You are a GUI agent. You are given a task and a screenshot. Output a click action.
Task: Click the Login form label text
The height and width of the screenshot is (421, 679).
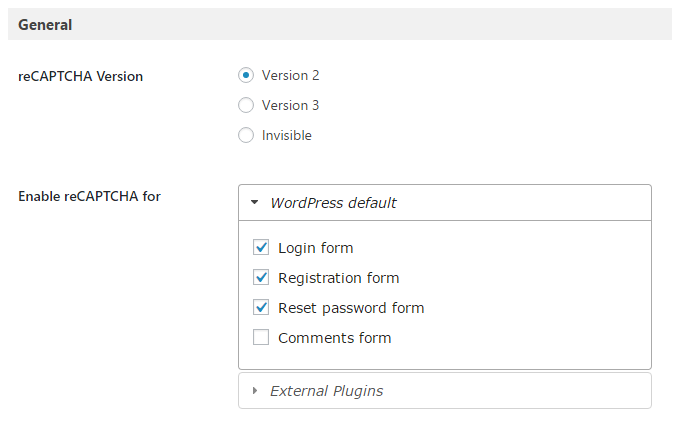click(x=316, y=248)
